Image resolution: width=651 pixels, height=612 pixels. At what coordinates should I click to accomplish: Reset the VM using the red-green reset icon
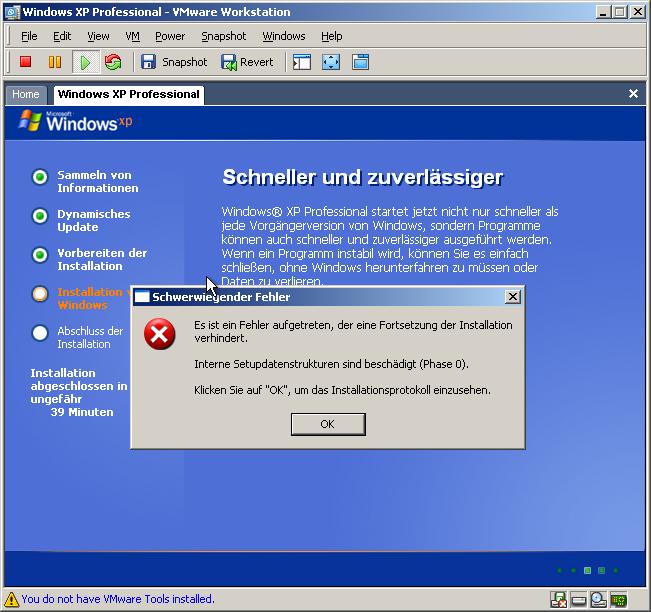113,62
